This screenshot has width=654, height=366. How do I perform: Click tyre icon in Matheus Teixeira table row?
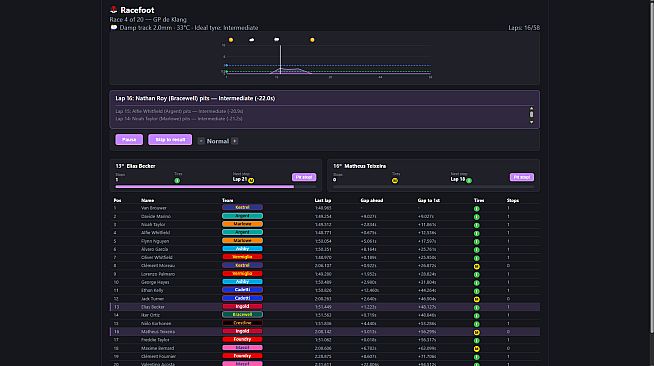(x=476, y=332)
